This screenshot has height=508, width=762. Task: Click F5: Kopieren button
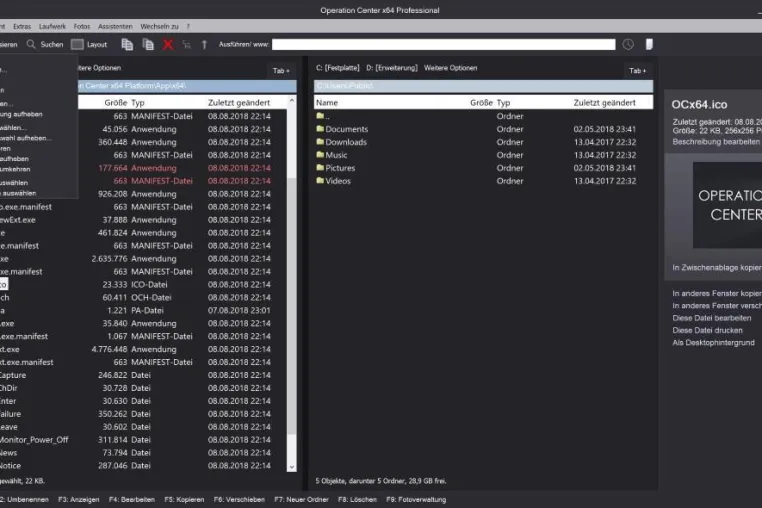pyautogui.click(x=184, y=499)
